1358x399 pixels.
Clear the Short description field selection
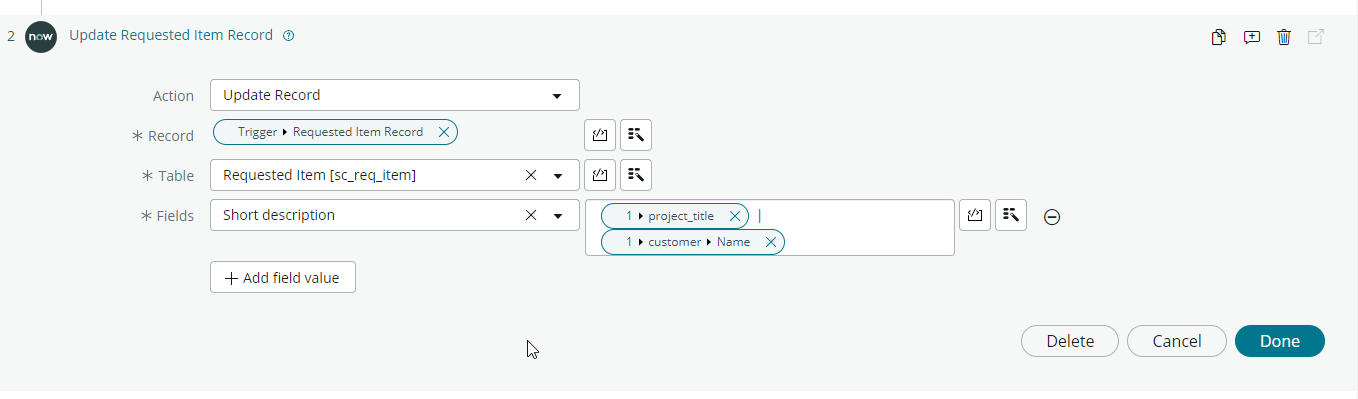pos(531,215)
